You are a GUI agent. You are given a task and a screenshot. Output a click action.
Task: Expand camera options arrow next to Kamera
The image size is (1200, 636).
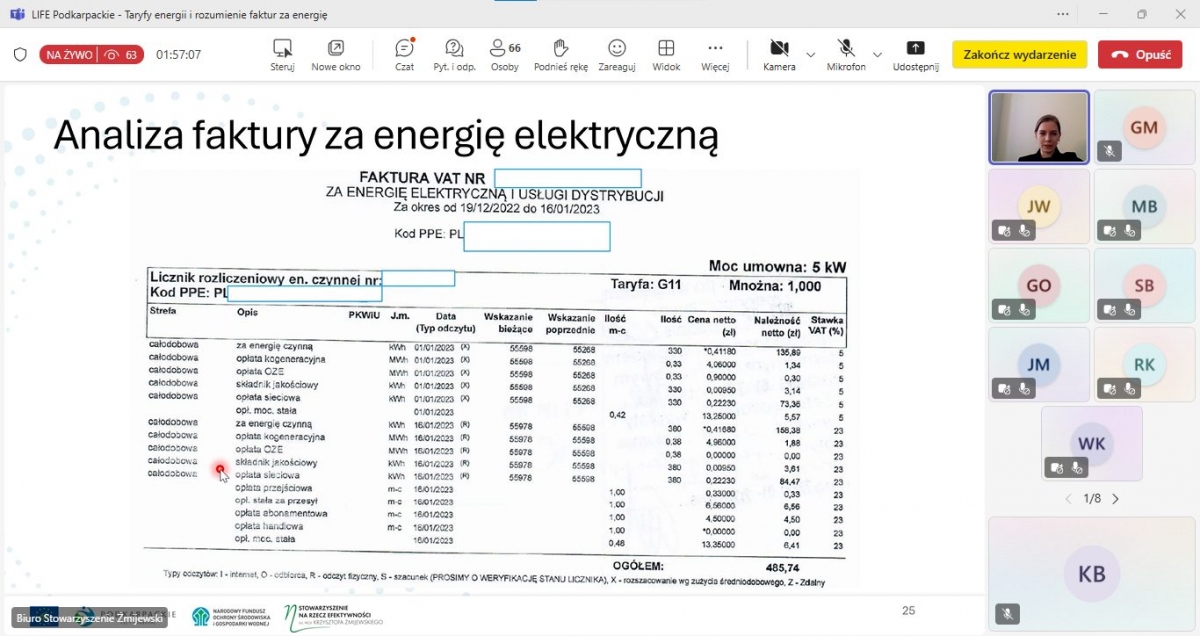pos(810,54)
